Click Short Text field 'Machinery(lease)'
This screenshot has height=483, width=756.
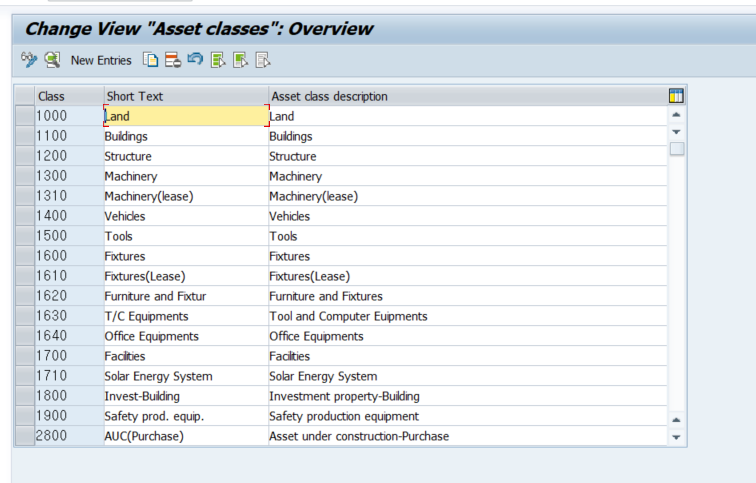[186, 196]
